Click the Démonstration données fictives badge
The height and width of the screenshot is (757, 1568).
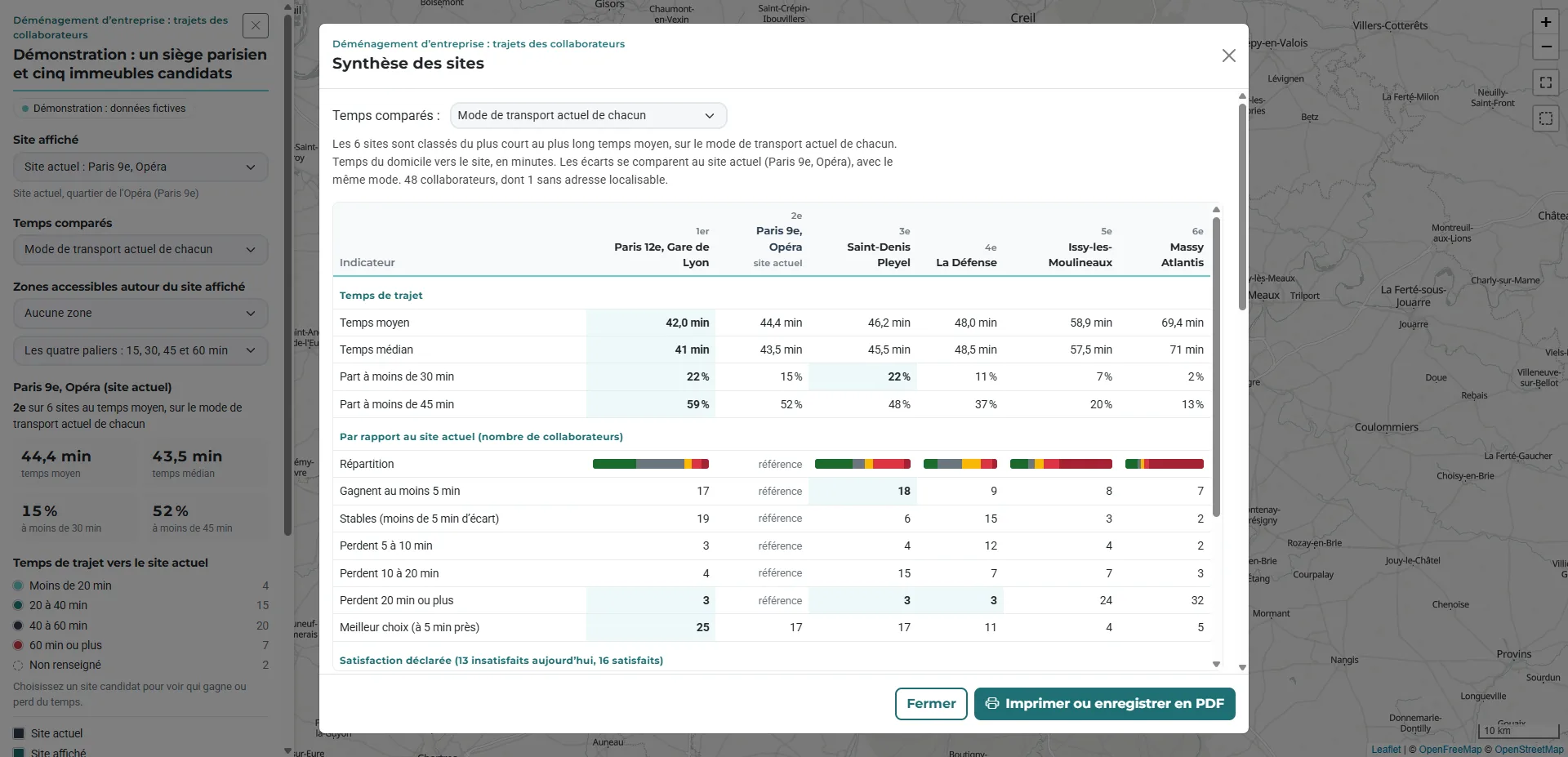point(103,108)
